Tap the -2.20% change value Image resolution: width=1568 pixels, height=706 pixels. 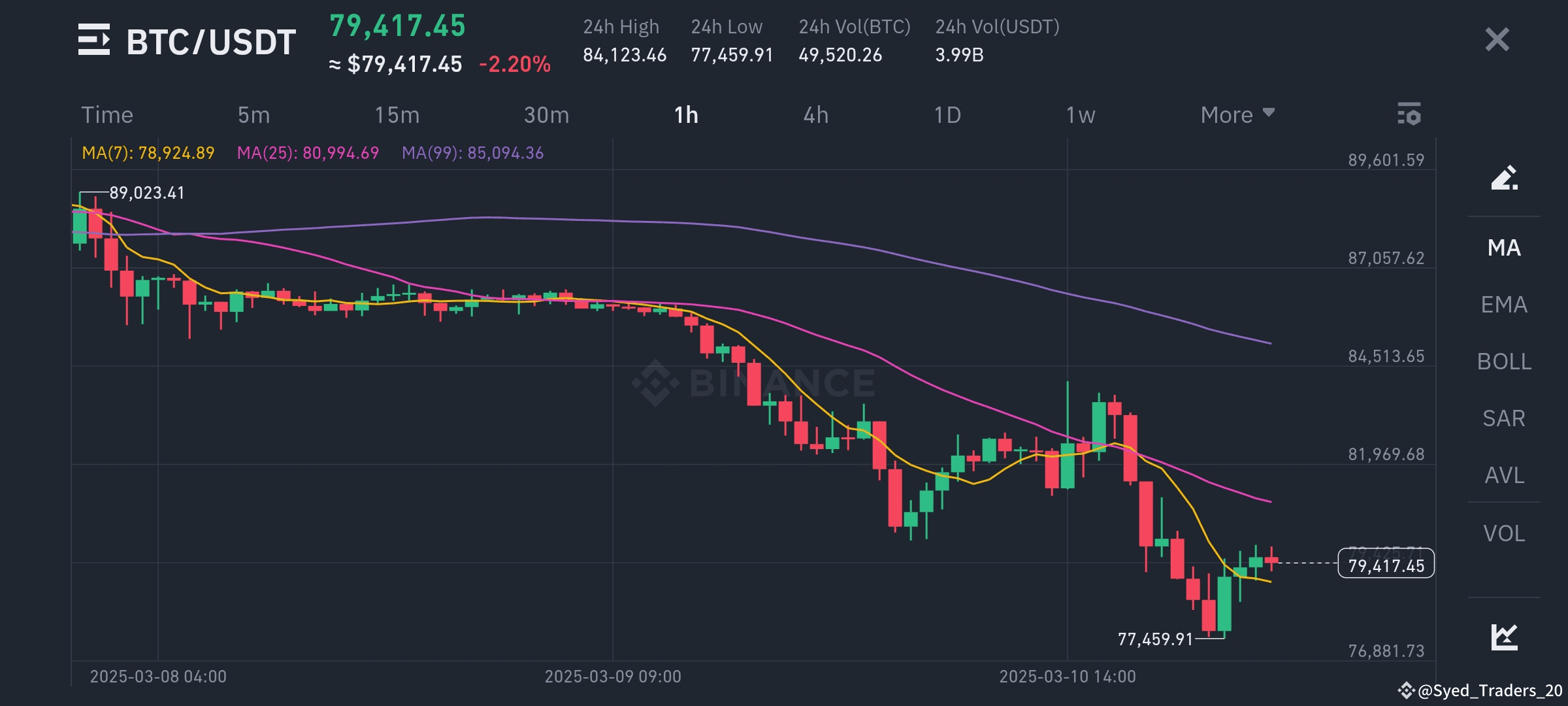pos(515,64)
